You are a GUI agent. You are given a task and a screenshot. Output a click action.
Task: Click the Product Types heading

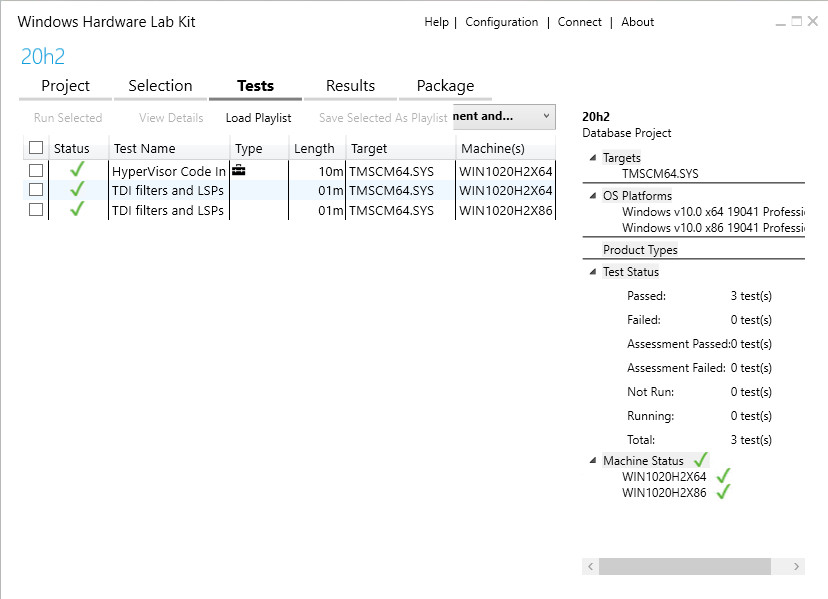[x=640, y=249]
